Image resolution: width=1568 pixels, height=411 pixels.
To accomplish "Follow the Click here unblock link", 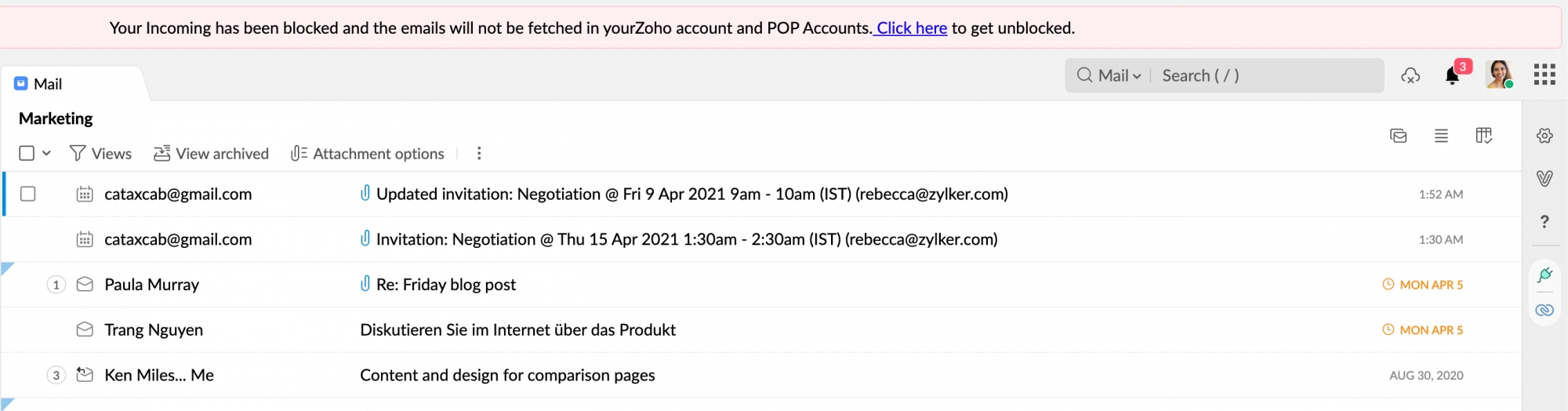I will (x=912, y=28).
